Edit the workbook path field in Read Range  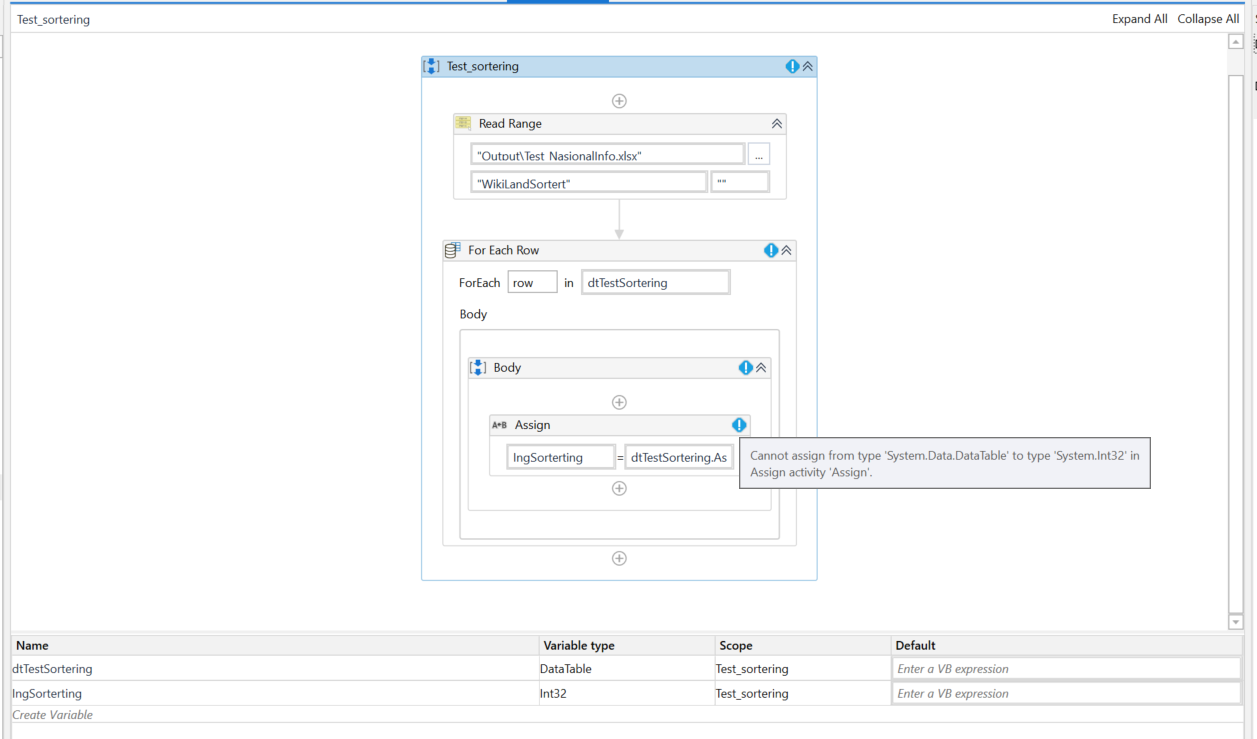point(608,155)
